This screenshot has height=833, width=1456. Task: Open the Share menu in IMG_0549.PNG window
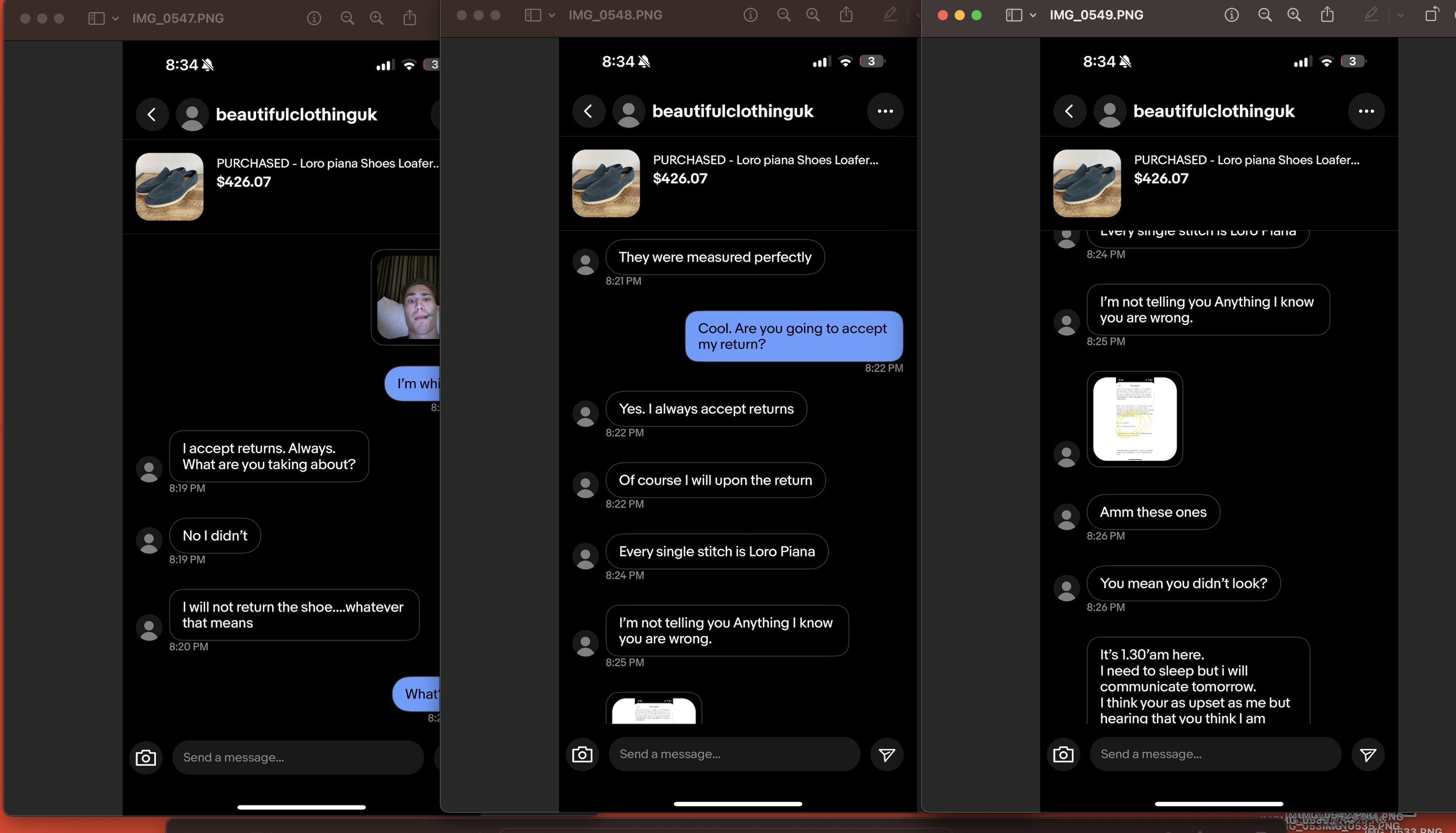click(x=1328, y=14)
